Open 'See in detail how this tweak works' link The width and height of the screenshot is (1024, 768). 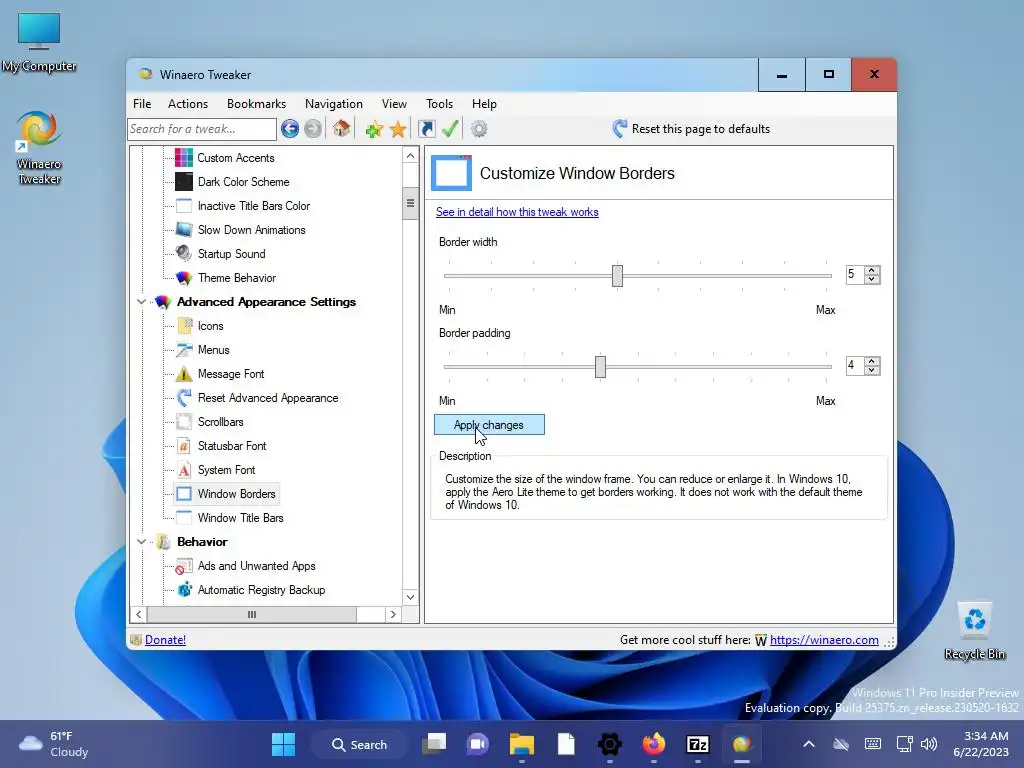[517, 212]
